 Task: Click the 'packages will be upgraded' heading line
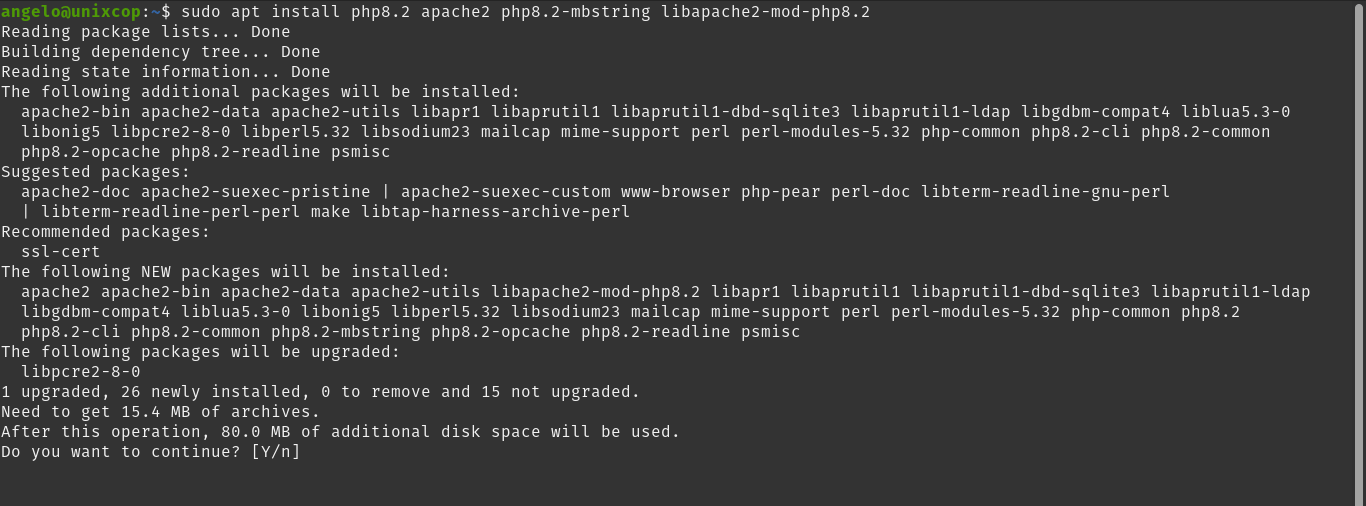(x=201, y=352)
